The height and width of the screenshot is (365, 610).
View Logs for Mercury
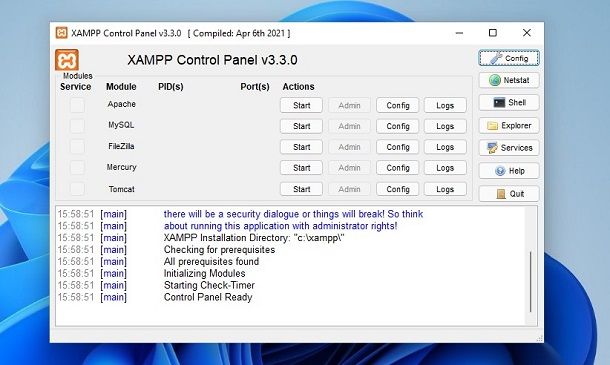pos(445,168)
